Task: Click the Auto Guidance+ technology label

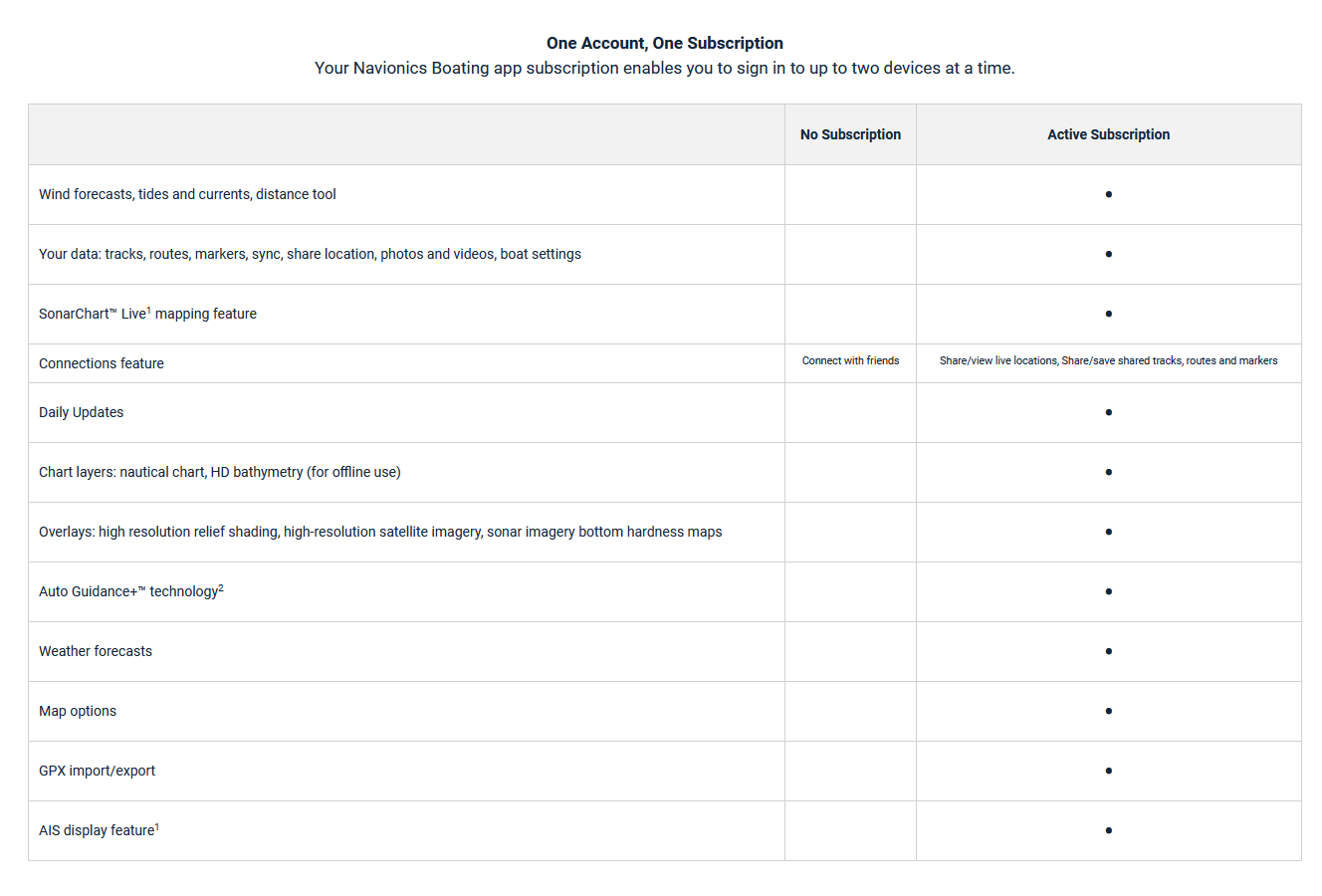Action: click(130, 591)
